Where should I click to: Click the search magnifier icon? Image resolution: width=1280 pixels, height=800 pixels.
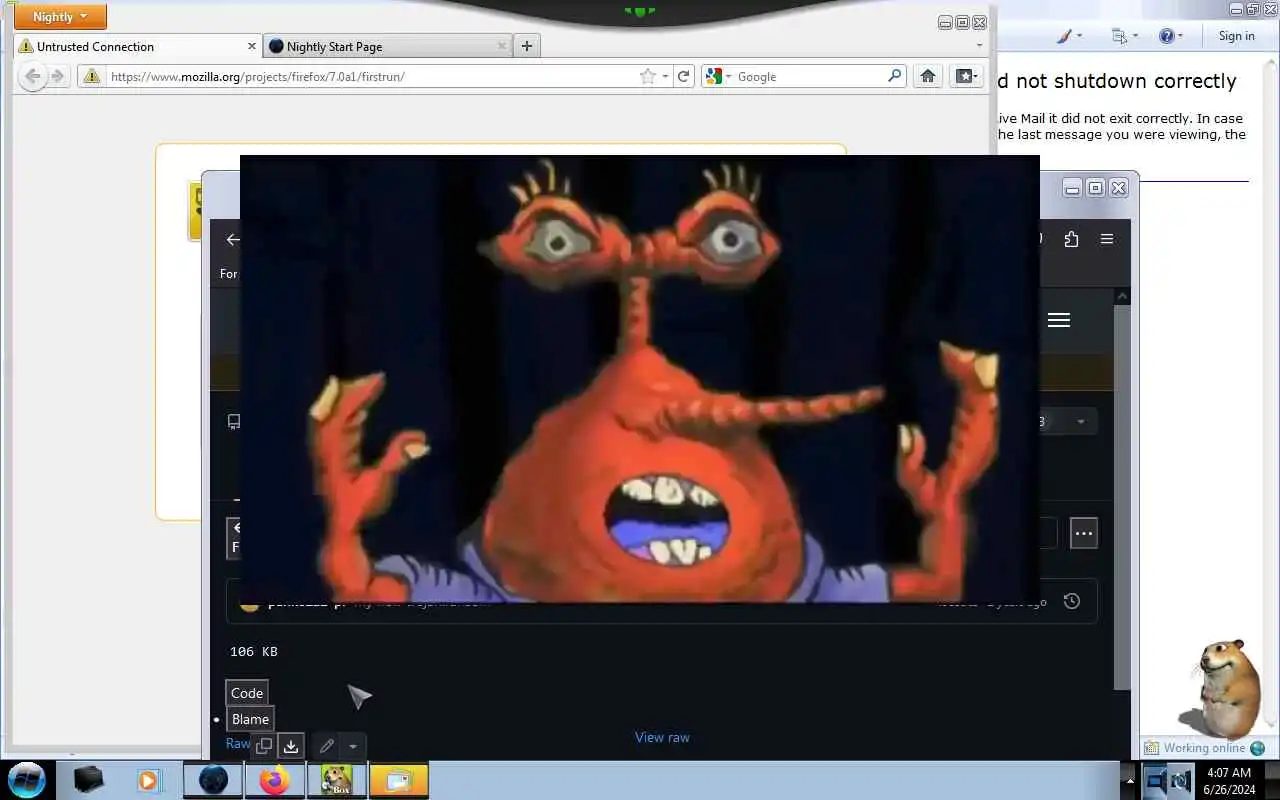click(x=894, y=76)
